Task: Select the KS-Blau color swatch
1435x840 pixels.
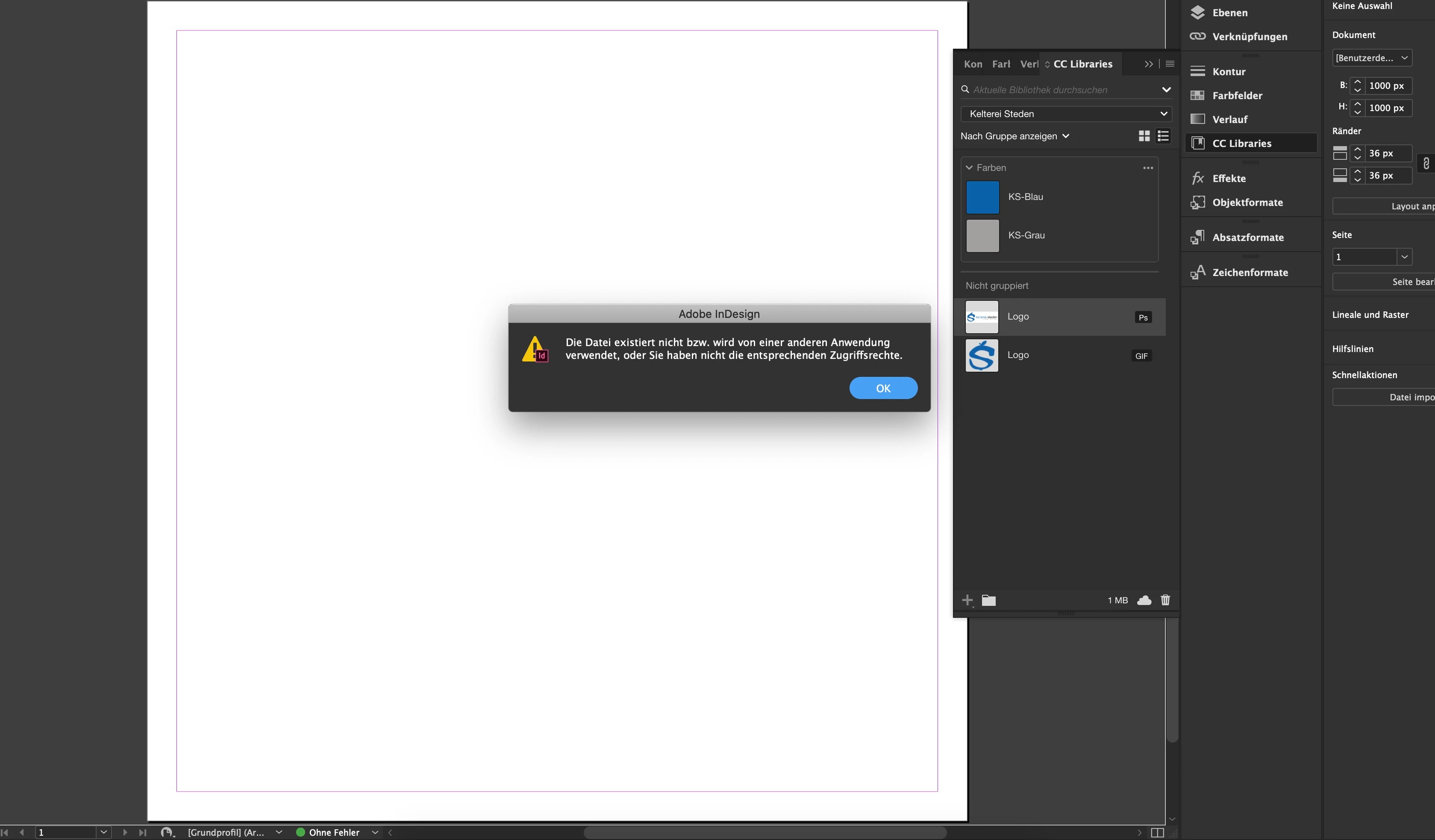Action: 982,197
